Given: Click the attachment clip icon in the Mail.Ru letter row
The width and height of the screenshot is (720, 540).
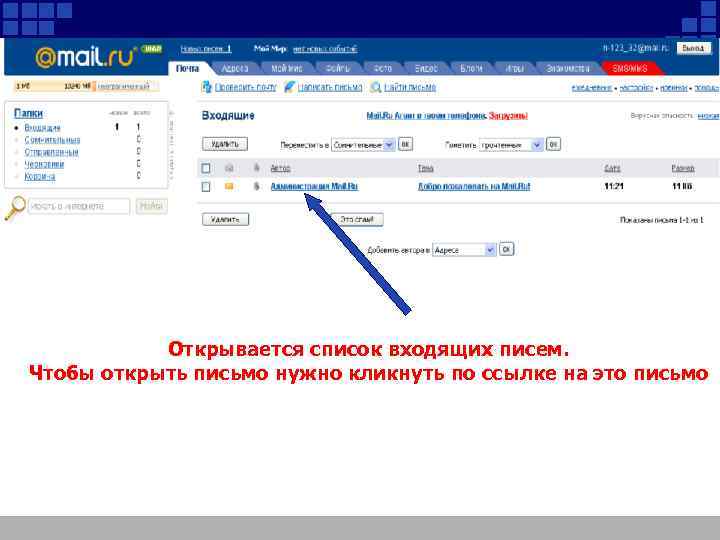Looking at the screenshot, I should [x=256, y=186].
